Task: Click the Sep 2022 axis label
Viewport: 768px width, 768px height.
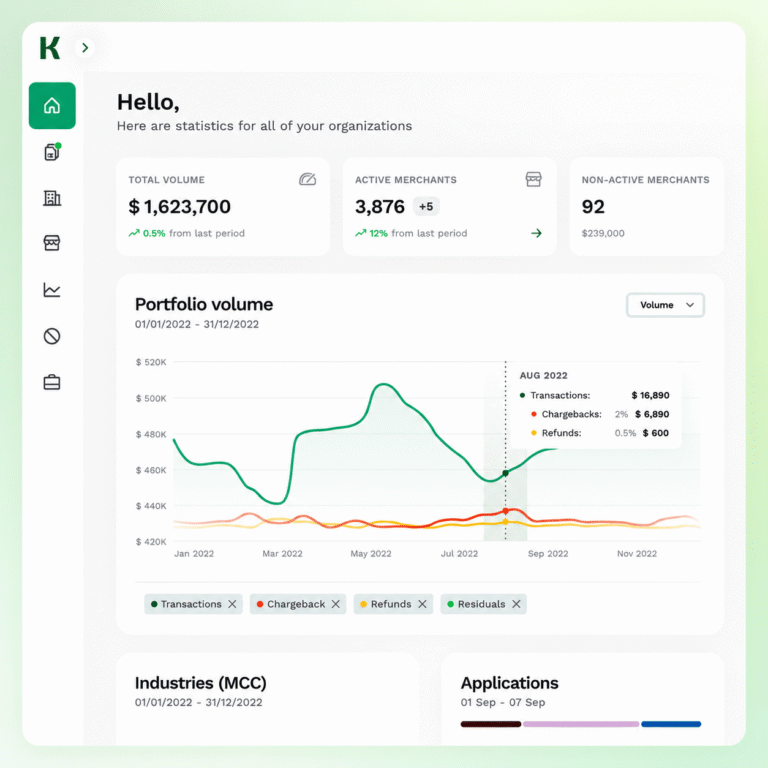Action: 548,553
